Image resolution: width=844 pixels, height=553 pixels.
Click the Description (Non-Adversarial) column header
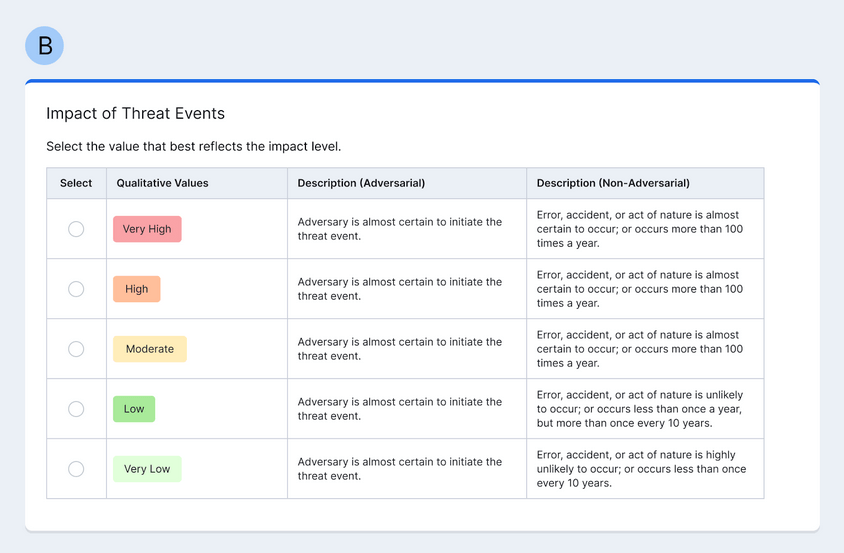[x=613, y=183]
